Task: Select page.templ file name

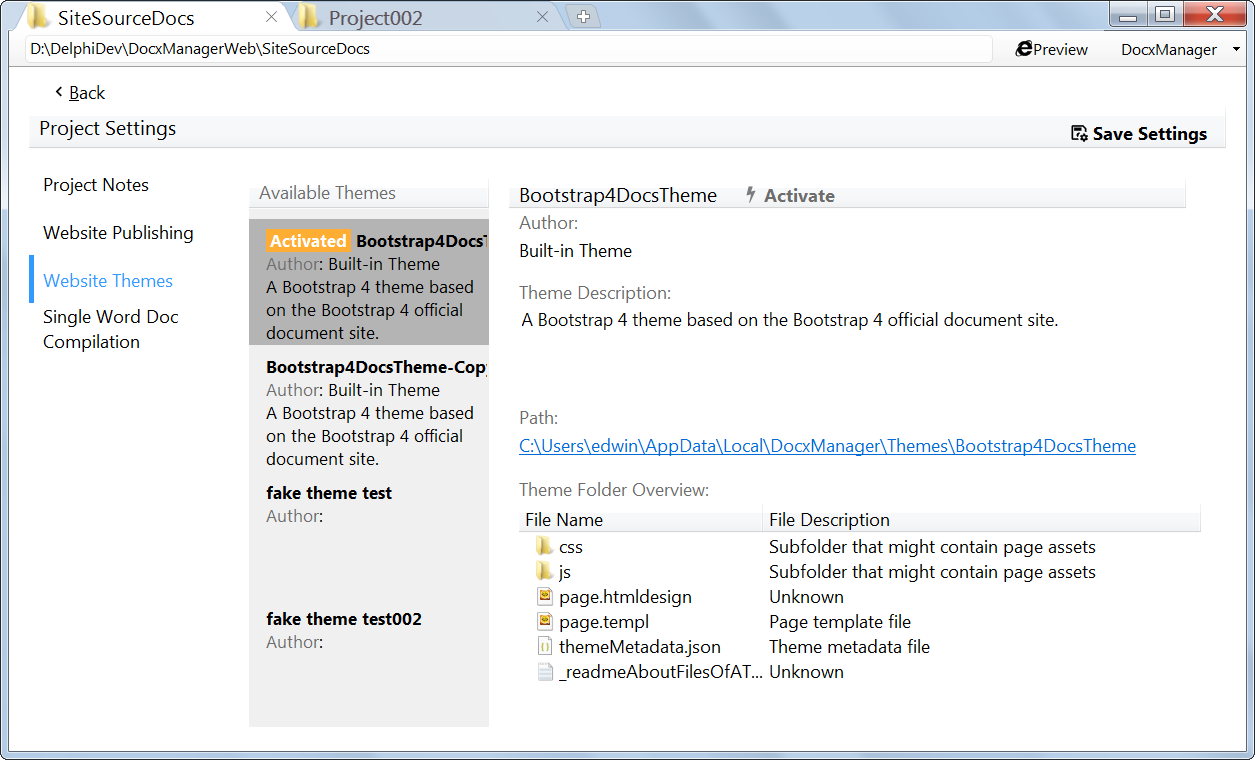Action: (604, 622)
